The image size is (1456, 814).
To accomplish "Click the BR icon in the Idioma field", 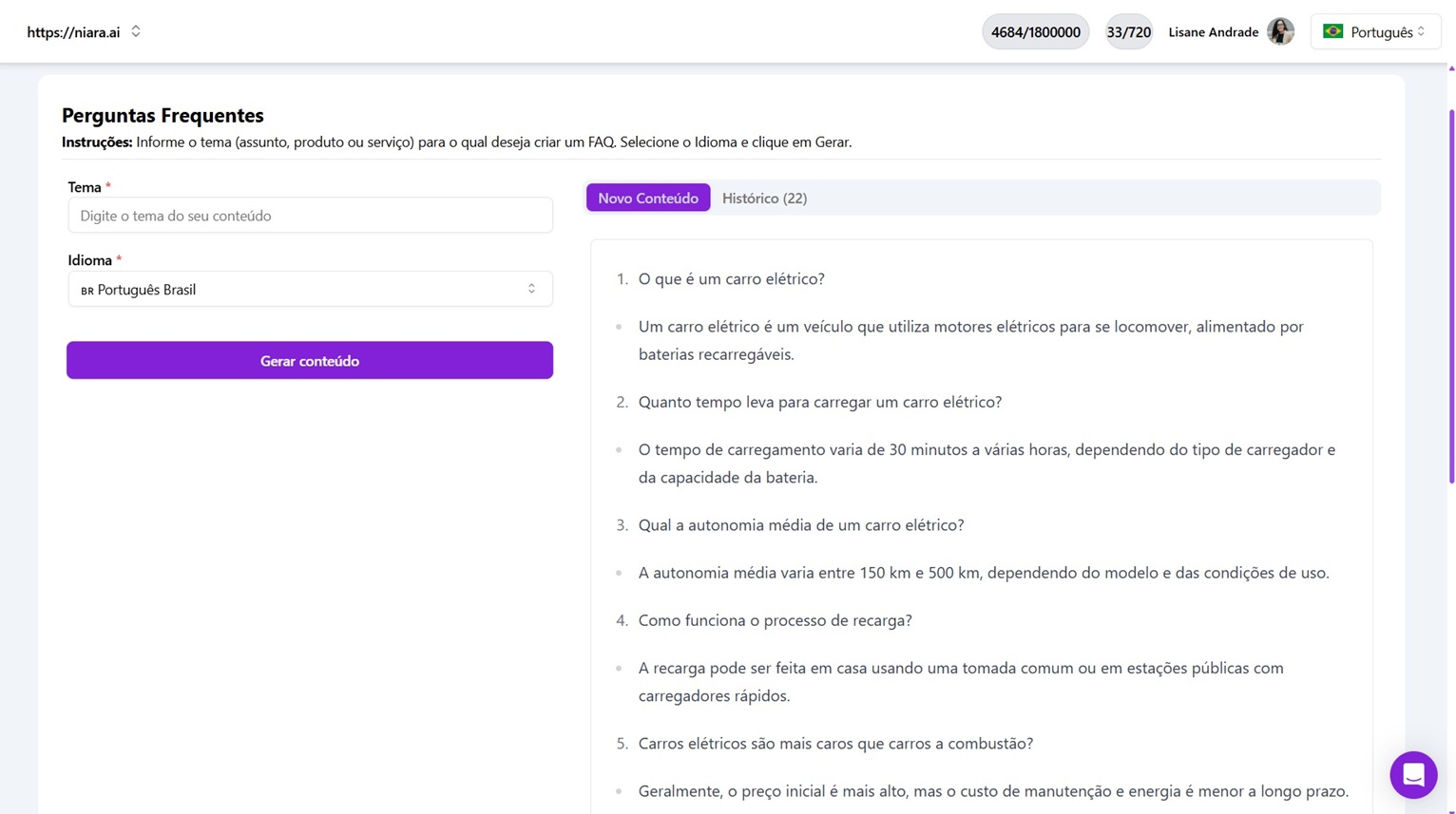I will (x=86, y=290).
